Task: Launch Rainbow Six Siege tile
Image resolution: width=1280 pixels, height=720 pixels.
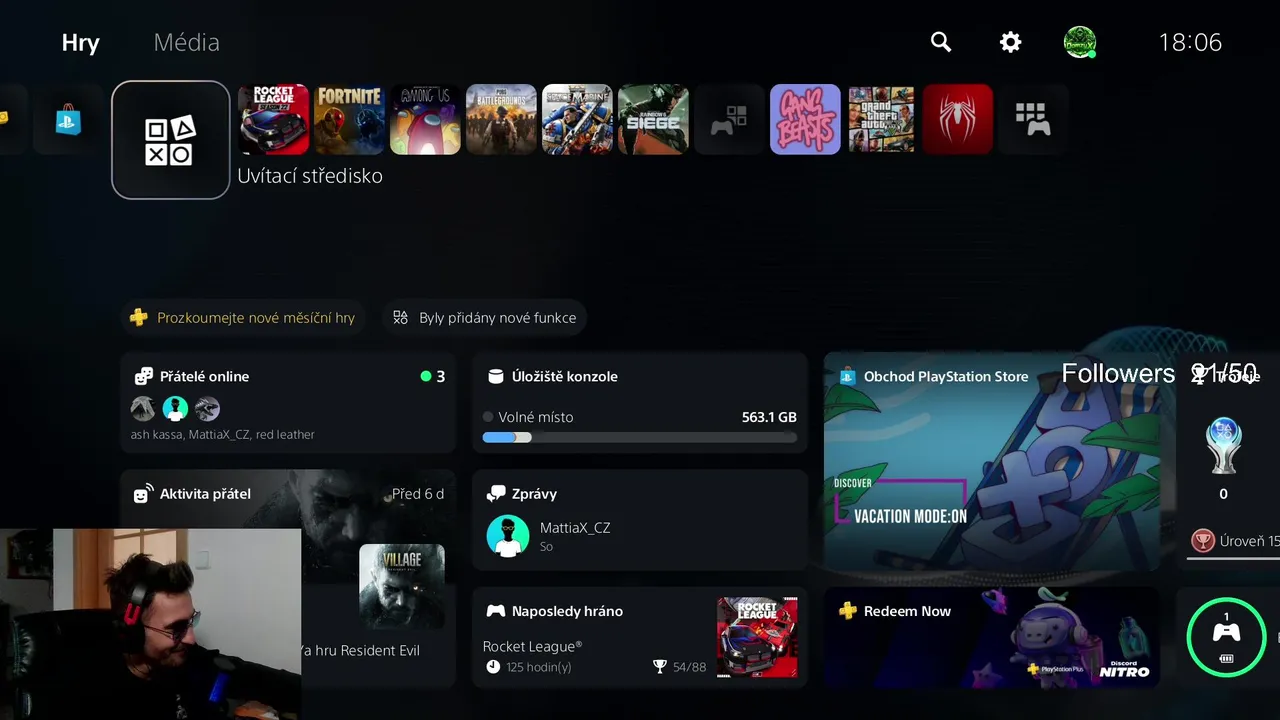Action: point(653,119)
